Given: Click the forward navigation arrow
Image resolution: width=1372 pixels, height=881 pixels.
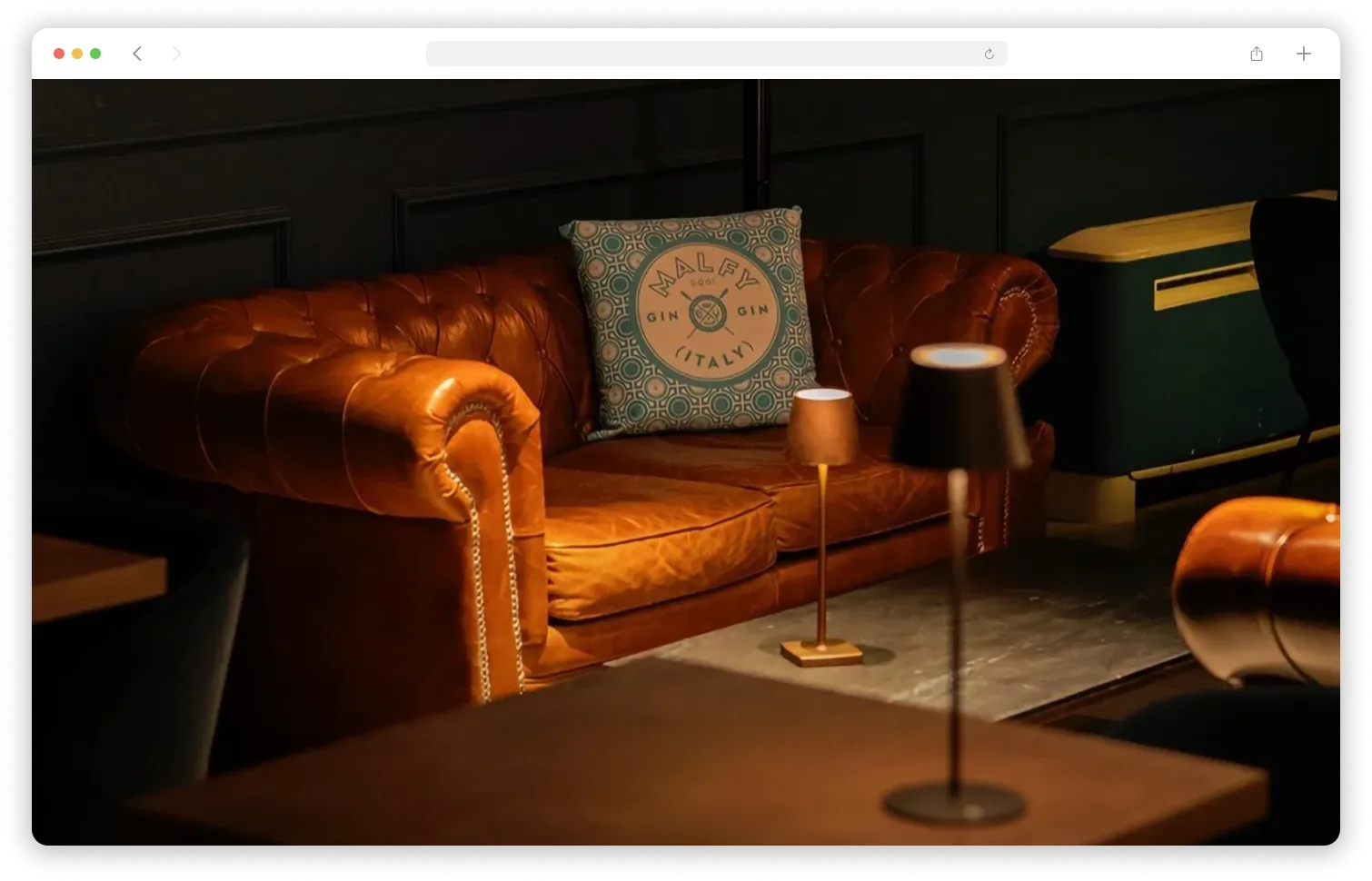Looking at the screenshot, I should pos(176,54).
